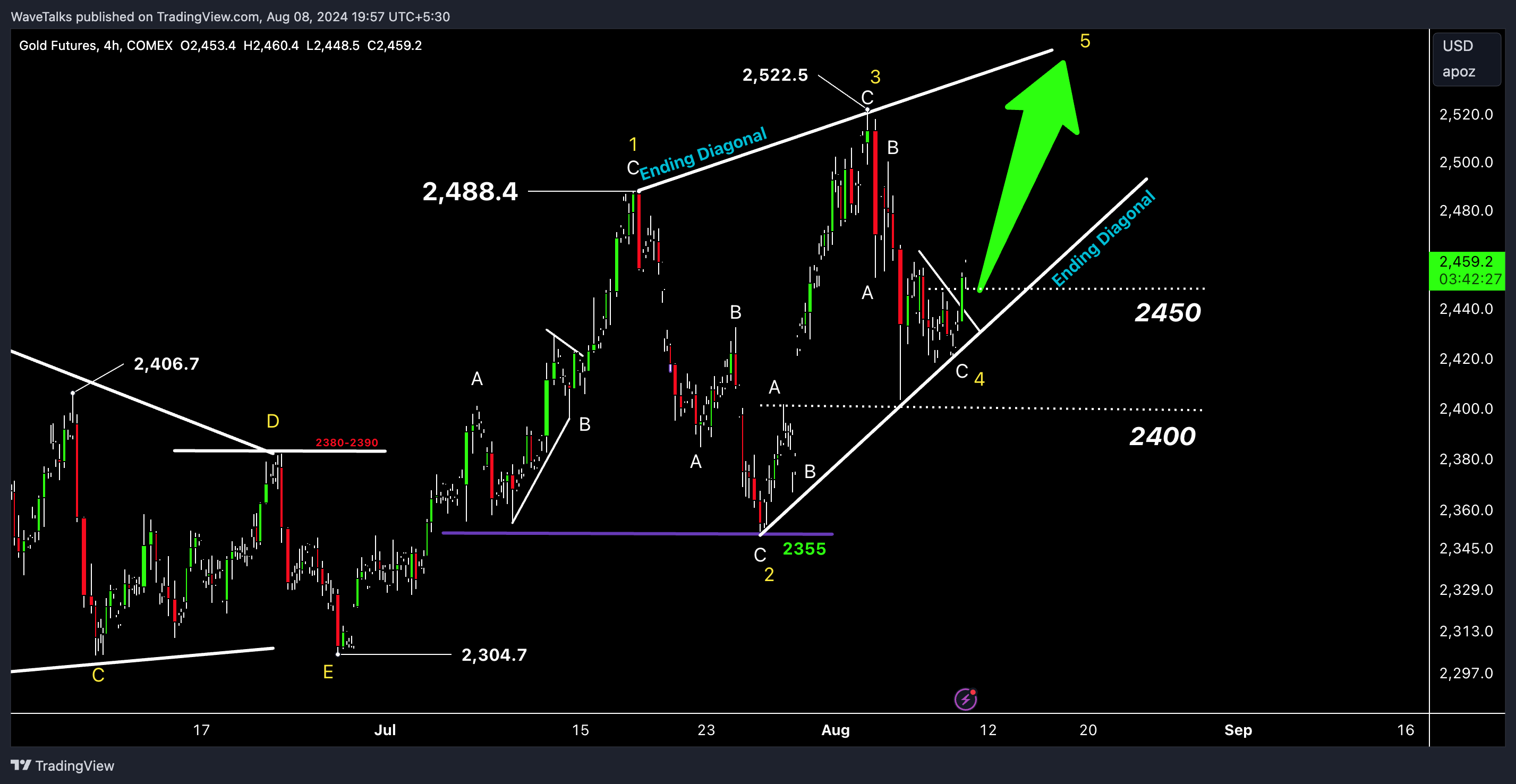Click the Sep date on time axis
Screen dimensions: 1516x784
coord(1238,730)
